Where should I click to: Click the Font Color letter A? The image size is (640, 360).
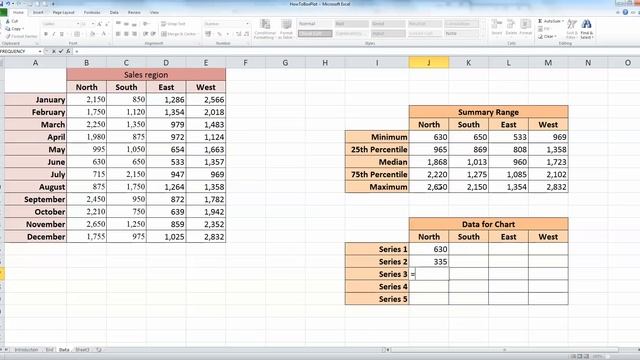click(x=104, y=34)
